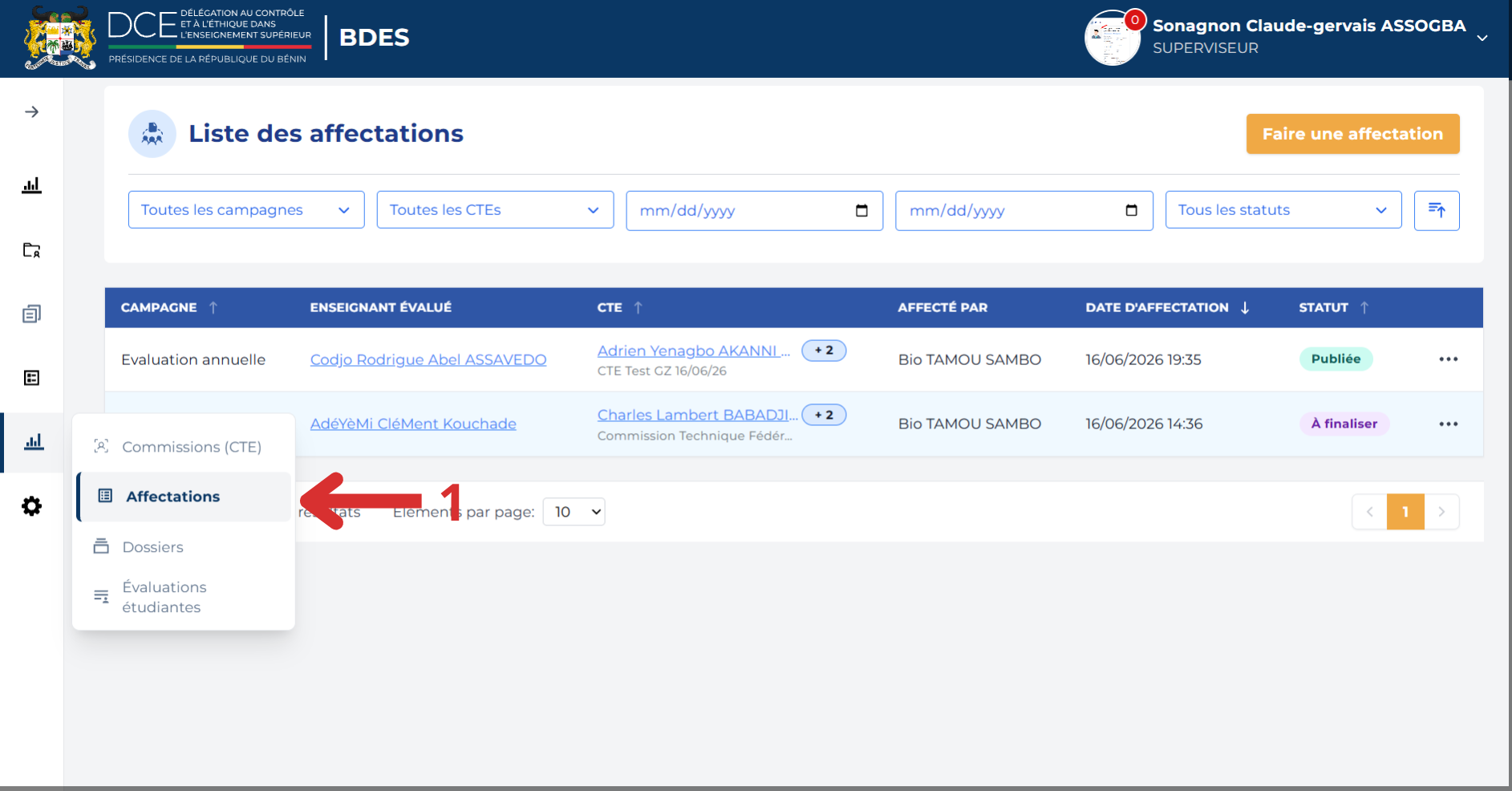This screenshot has width=1512, height=791.
Task: Open the settings gear in the sidebar
Action: coord(31,506)
